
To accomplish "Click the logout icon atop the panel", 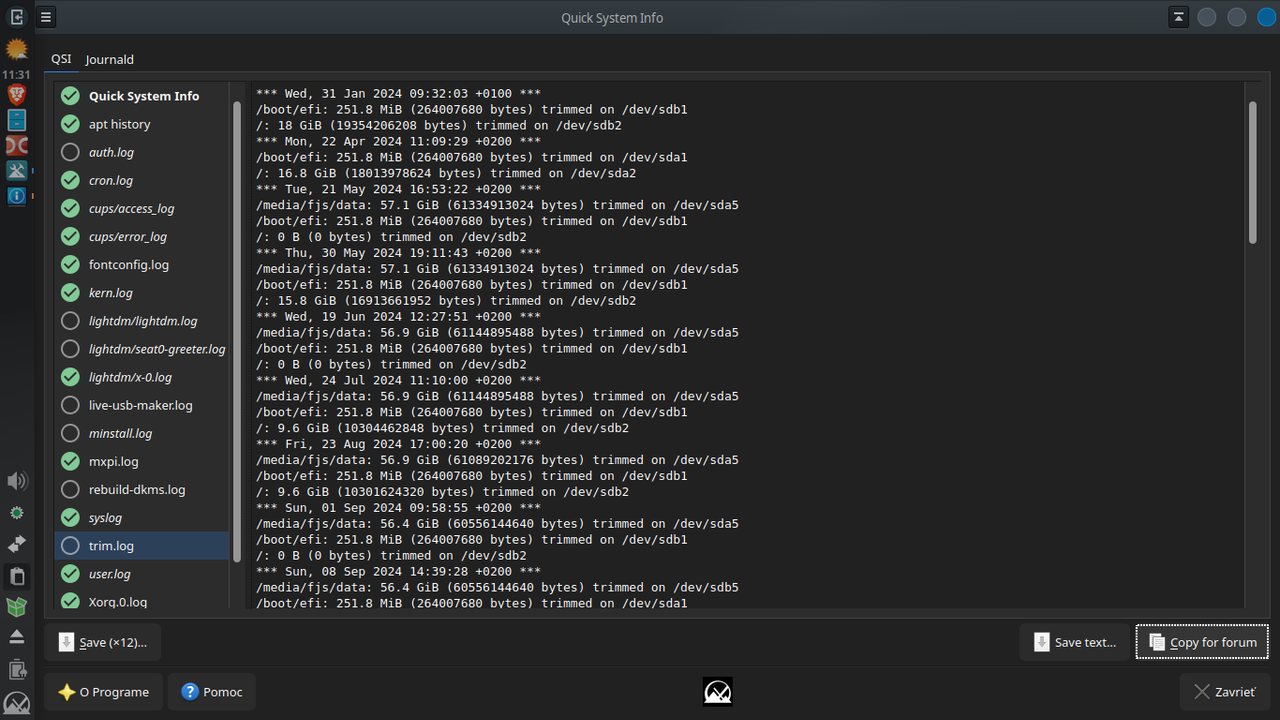I will pos(16,17).
